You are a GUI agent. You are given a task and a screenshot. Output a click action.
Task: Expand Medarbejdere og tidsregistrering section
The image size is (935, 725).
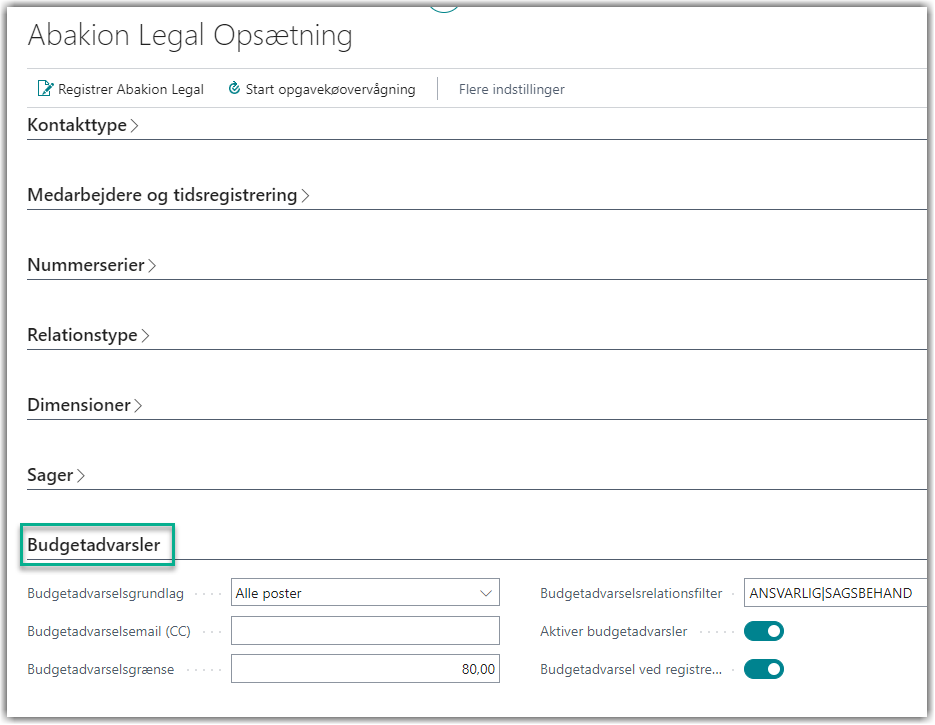pos(168,195)
